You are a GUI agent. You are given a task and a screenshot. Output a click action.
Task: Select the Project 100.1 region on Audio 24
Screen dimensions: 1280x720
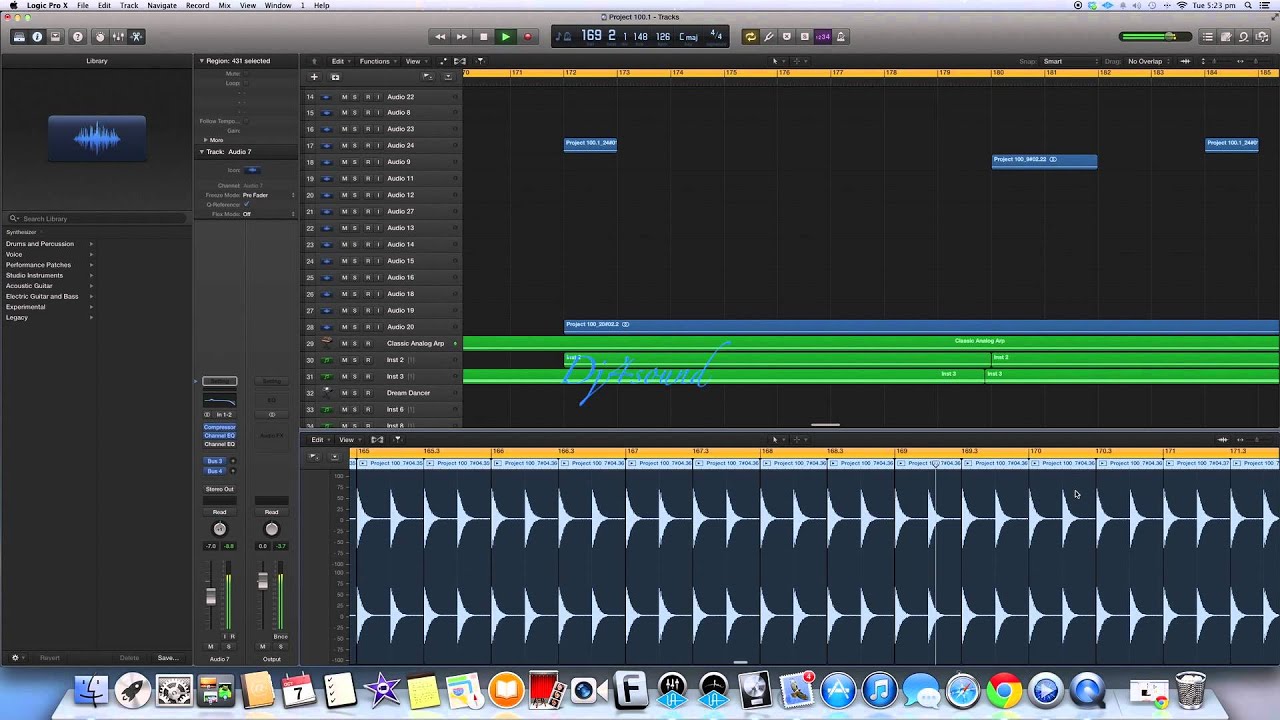[590, 144]
